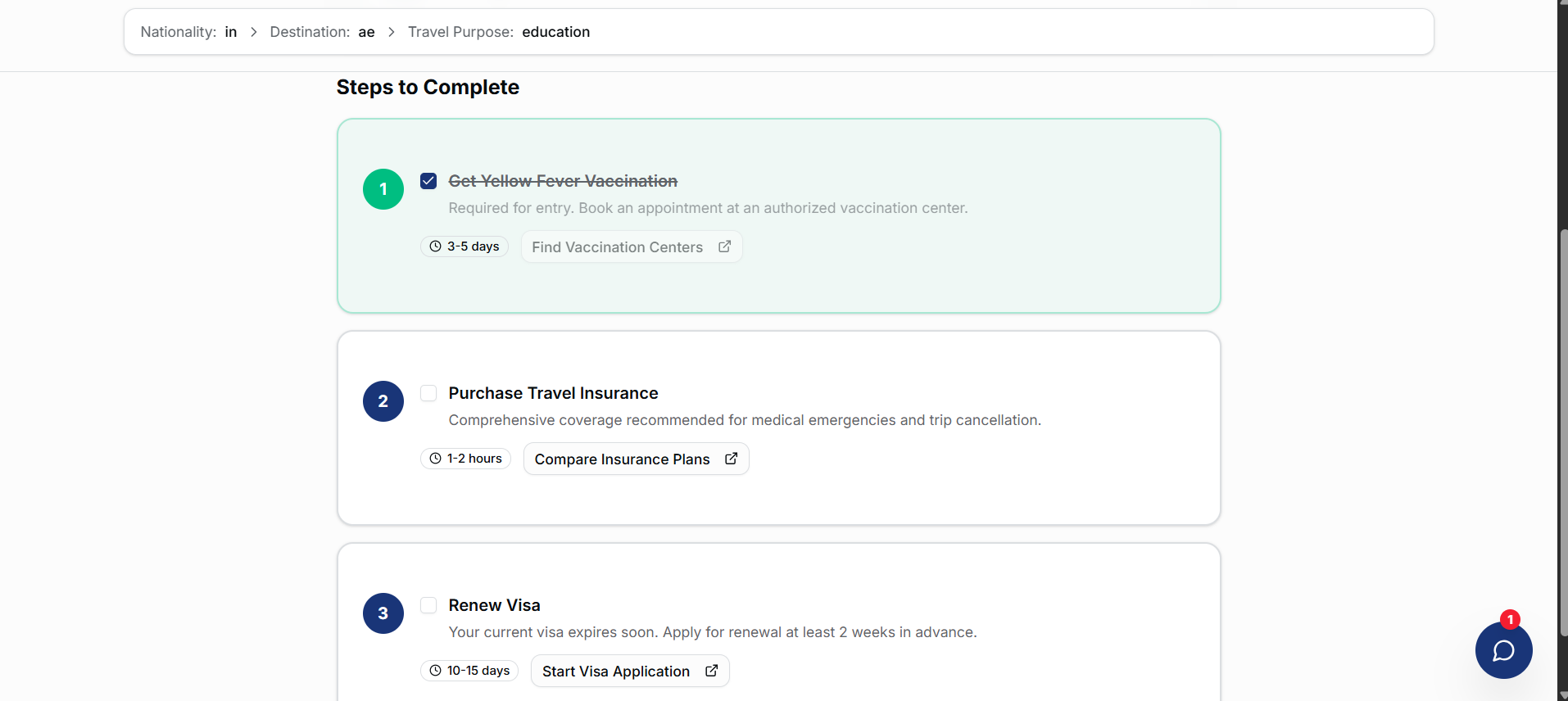Click the green step 1 number circle

tap(383, 189)
